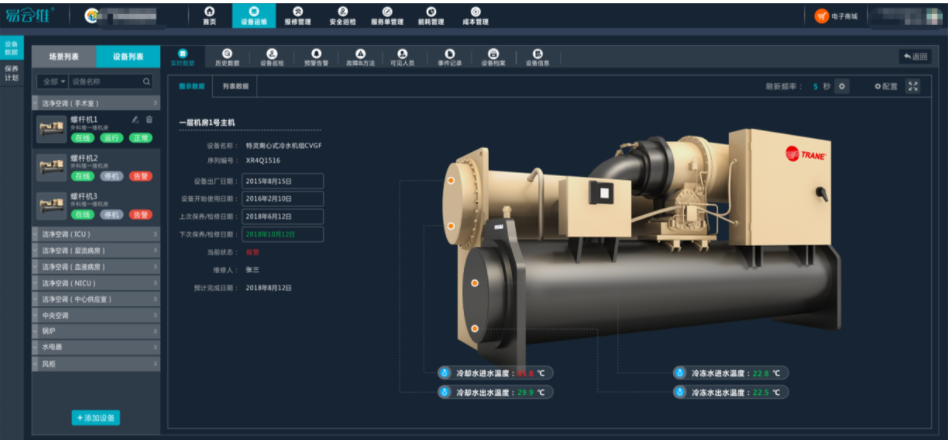The height and width of the screenshot is (441, 948).
Task: Click 设备出厂日期 field 2015年8月15日
Action: tap(283, 181)
